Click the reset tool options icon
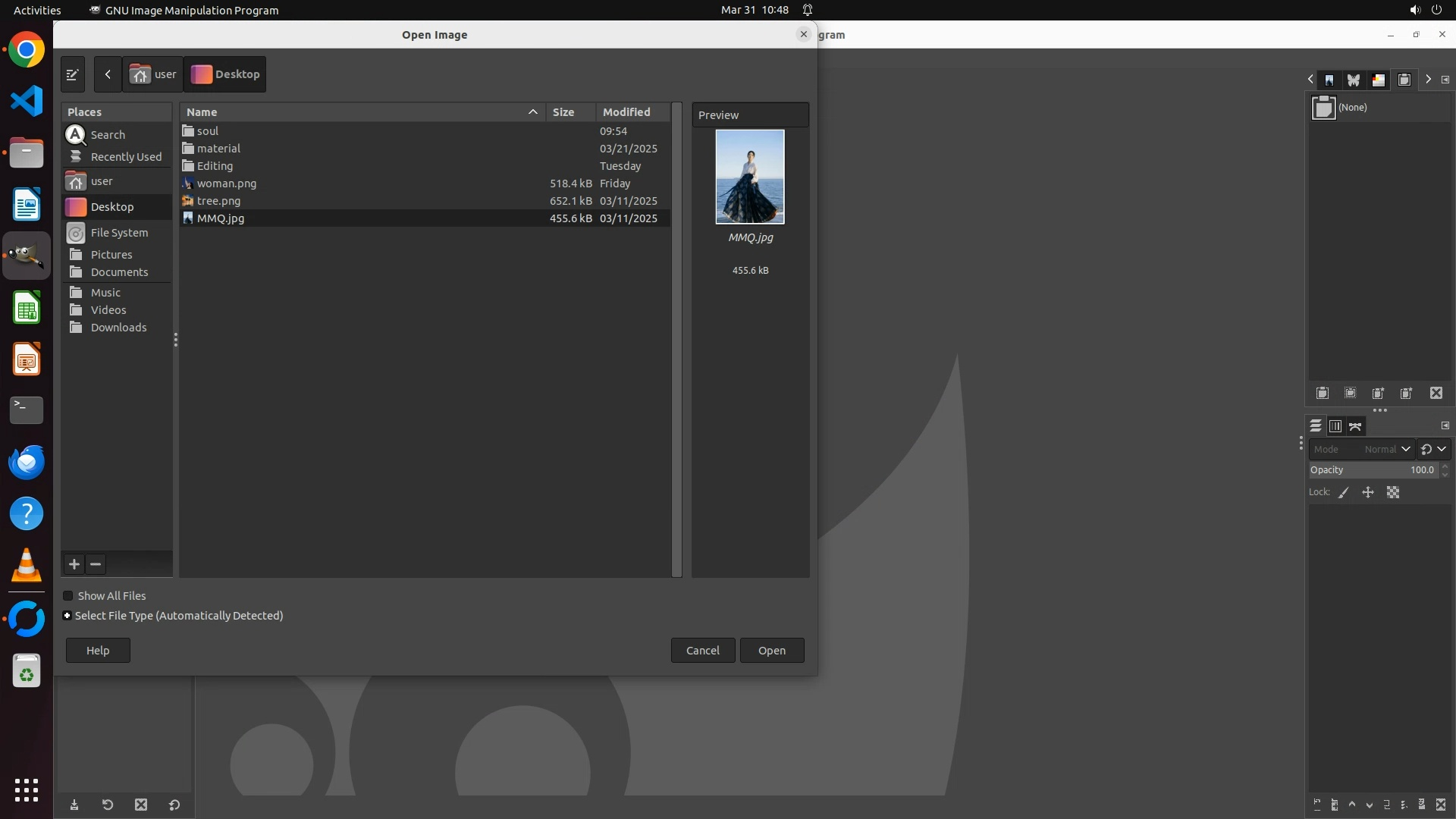Screen dimensions: 1456x819 click(x=174, y=805)
